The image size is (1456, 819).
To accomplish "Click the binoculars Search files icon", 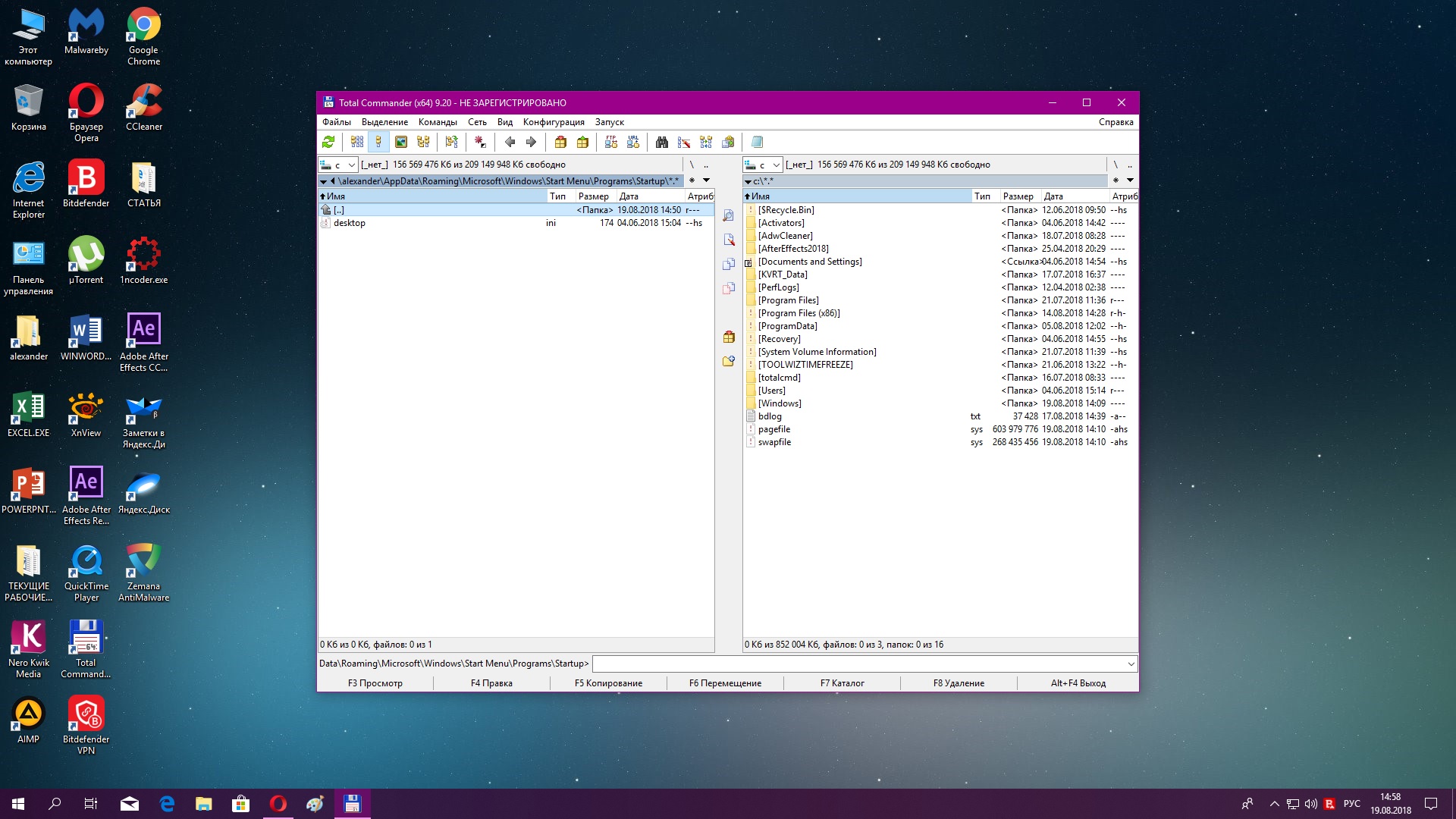I will 661,142.
